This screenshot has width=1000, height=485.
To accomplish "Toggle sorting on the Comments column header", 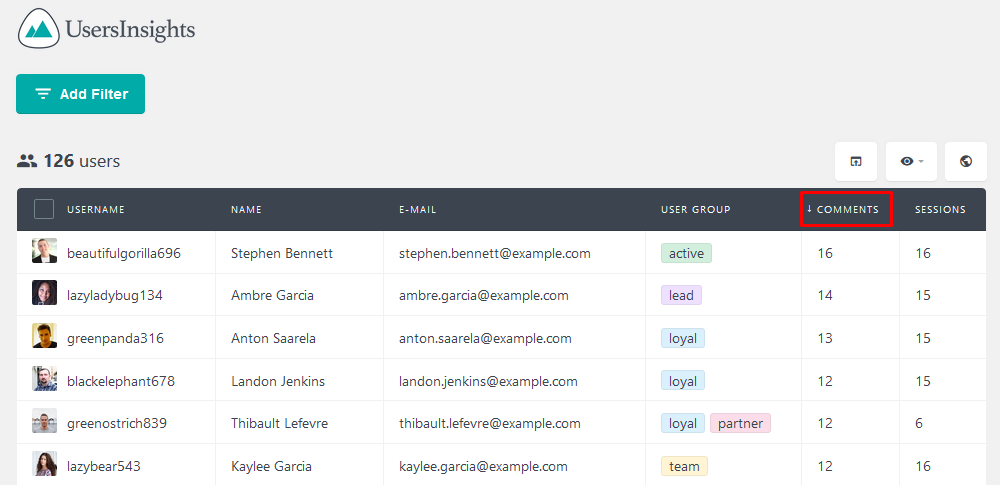I will pyautogui.click(x=846, y=209).
